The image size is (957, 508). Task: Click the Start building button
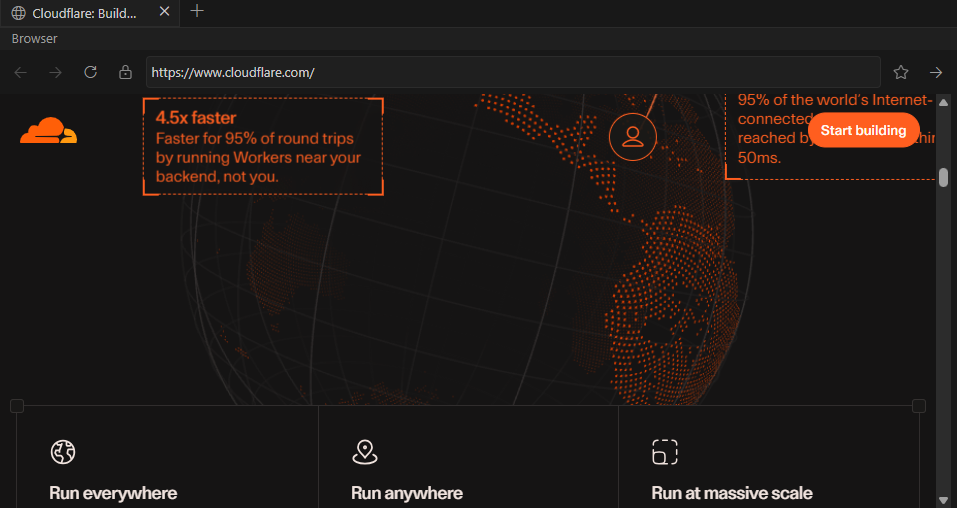(x=863, y=130)
